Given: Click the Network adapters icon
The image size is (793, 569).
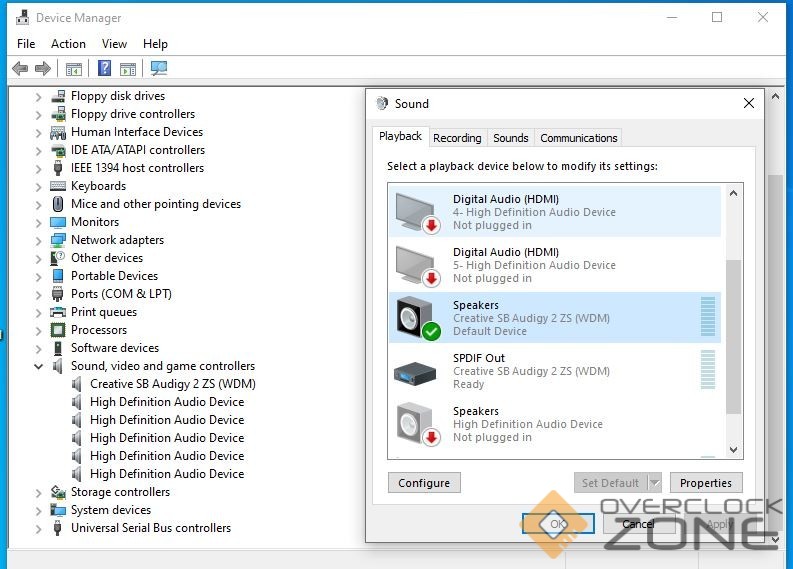Looking at the screenshot, I should 58,240.
